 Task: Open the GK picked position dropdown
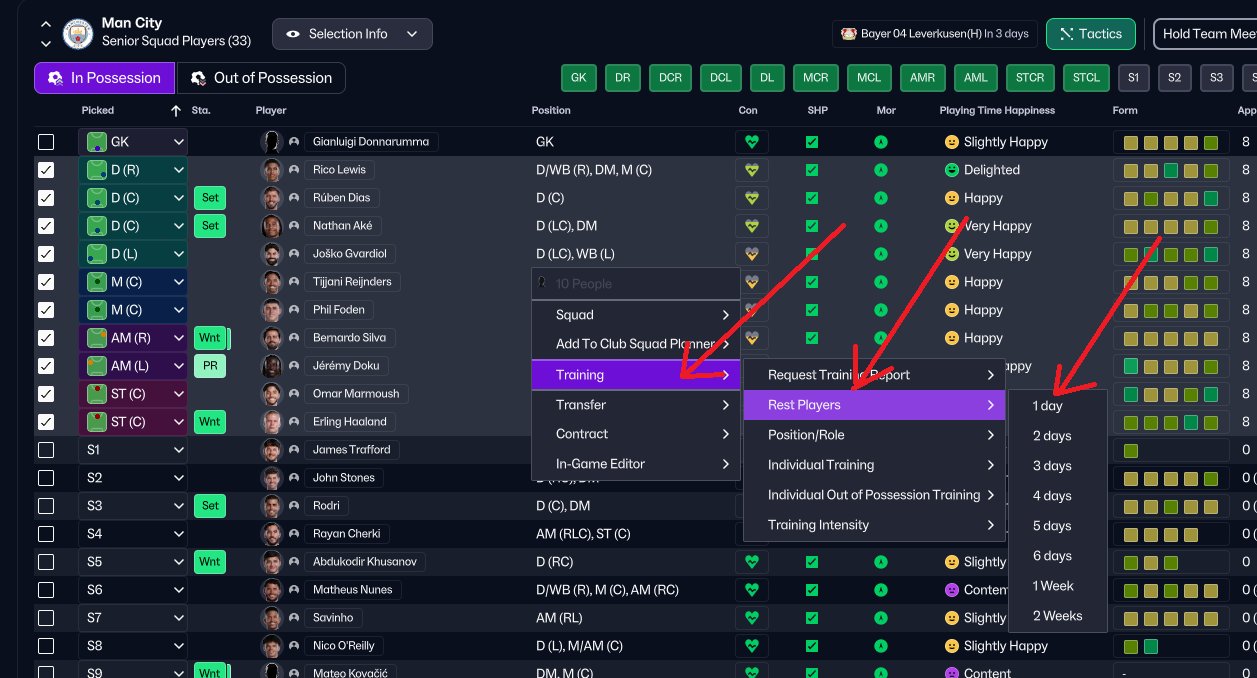click(x=133, y=142)
